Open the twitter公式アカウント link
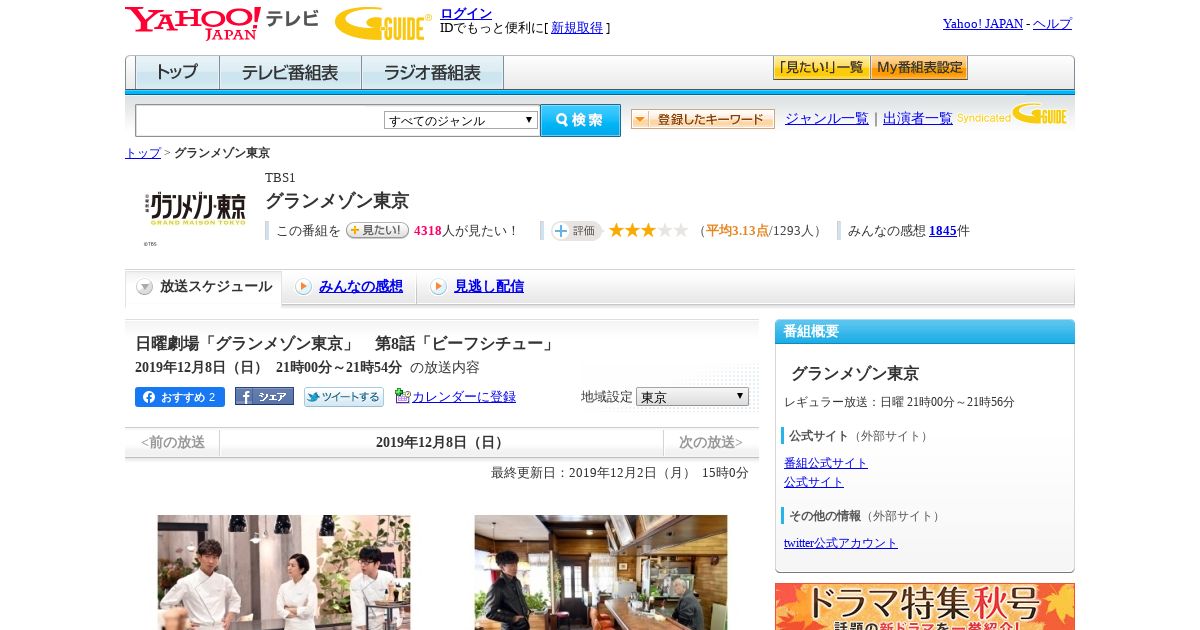 tap(841, 543)
